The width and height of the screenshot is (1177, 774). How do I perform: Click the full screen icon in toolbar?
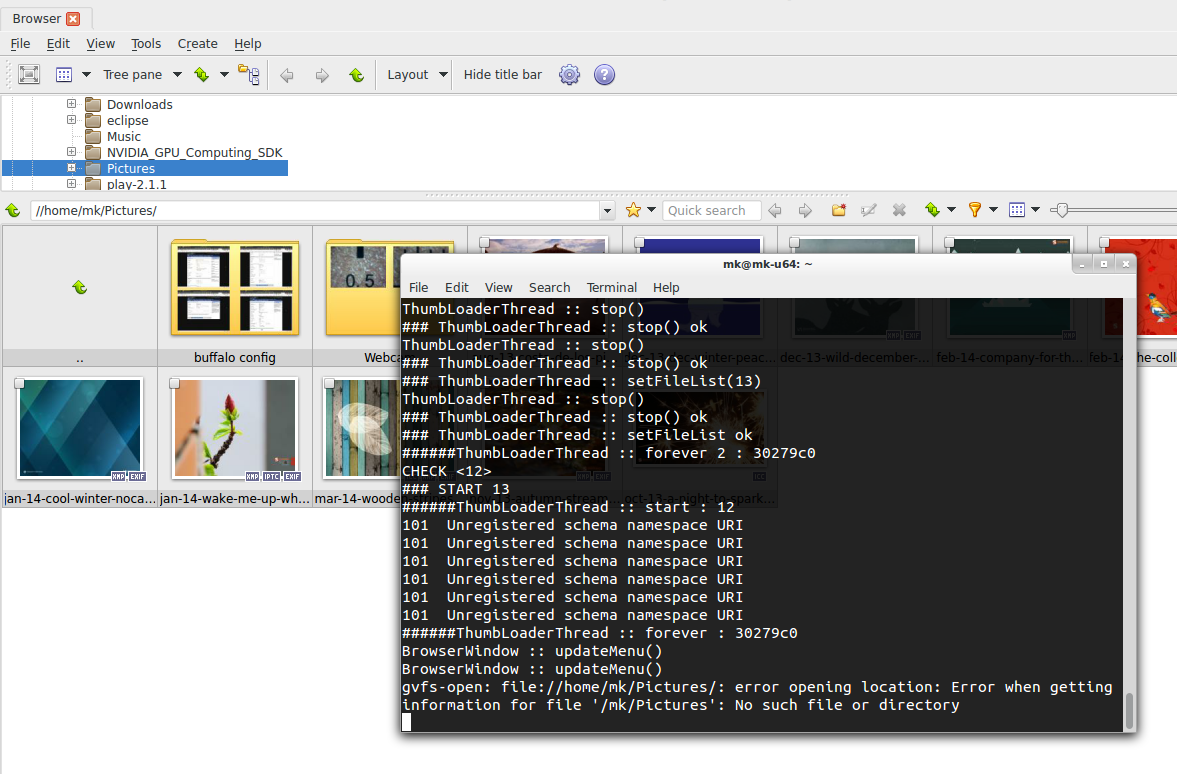(x=29, y=75)
